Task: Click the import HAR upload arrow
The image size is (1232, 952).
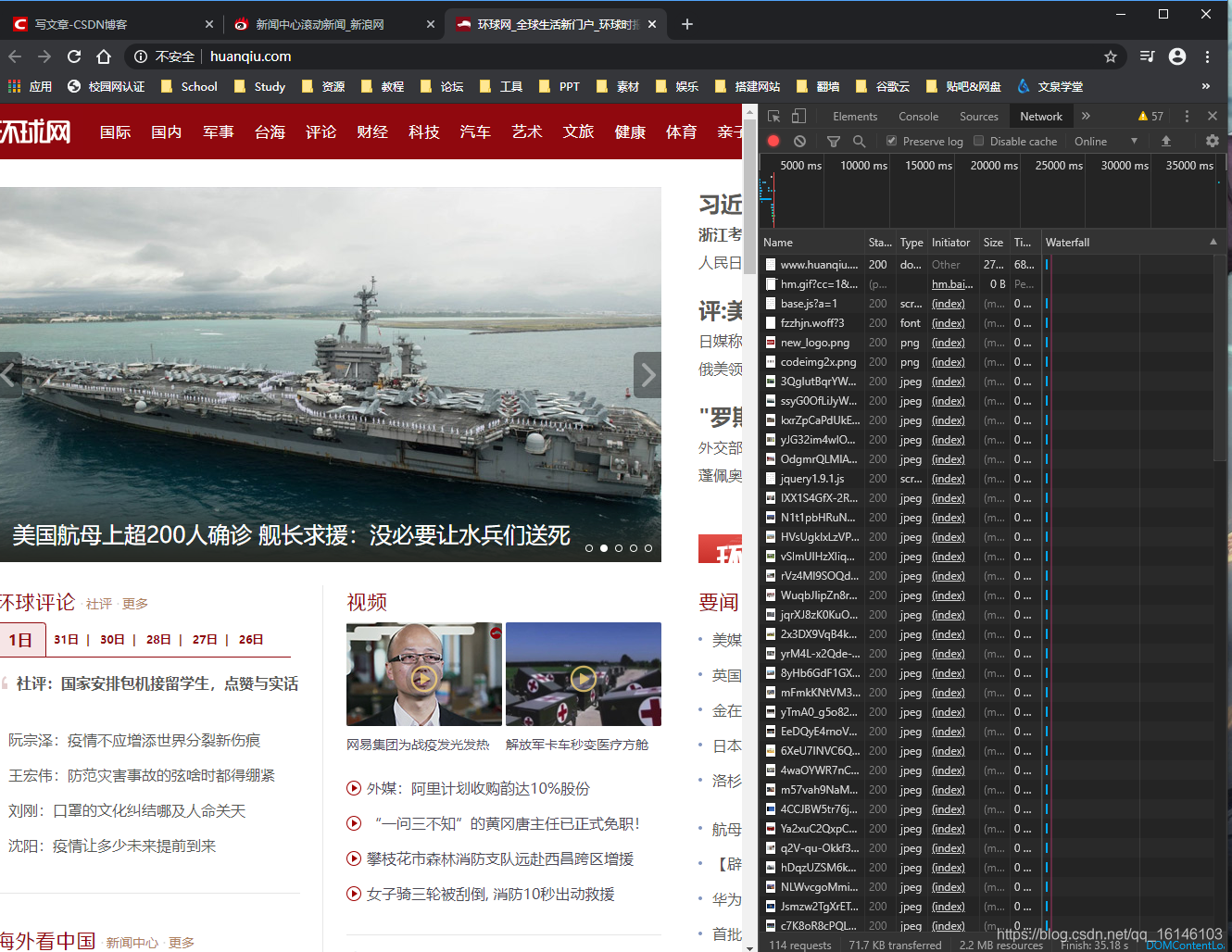Action: (x=1166, y=141)
